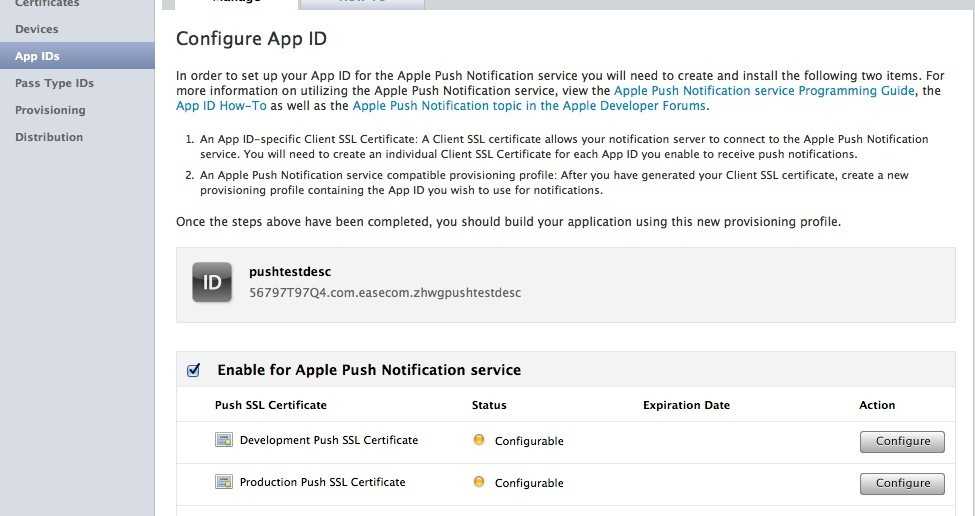The width and height of the screenshot is (975, 516).
Task: Click Development certificate orange status dot
Action: click(479, 440)
